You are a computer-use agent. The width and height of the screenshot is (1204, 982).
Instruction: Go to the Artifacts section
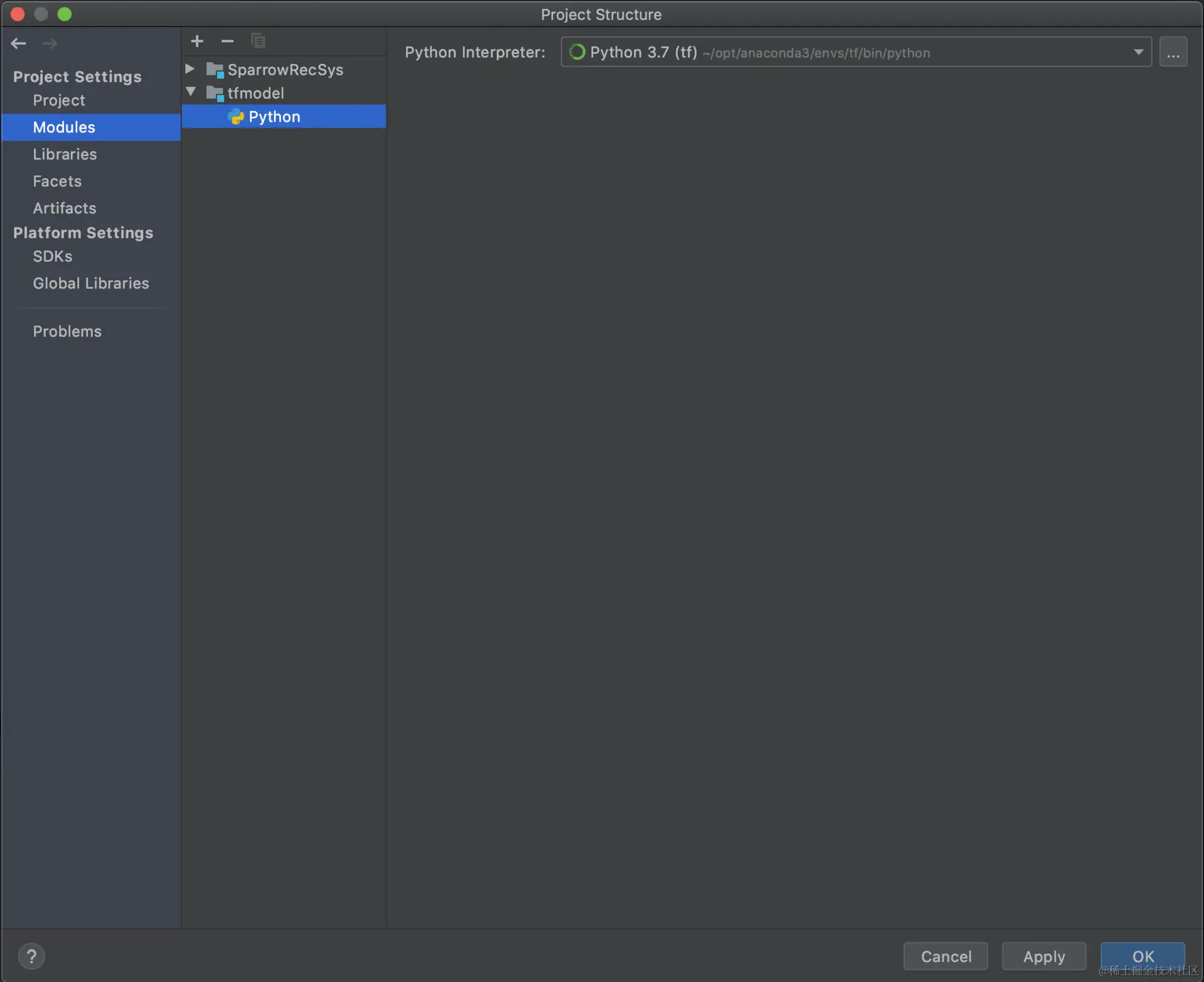pos(65,208)
